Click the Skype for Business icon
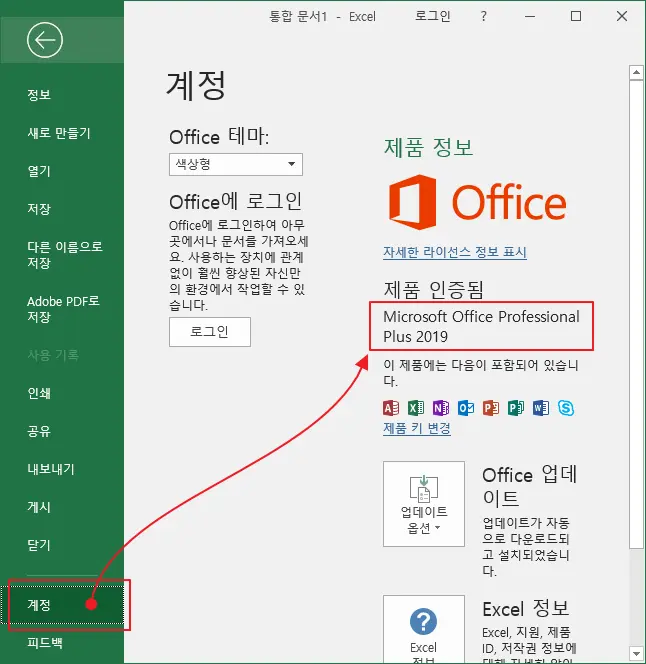The image size is (646, 664). (x=566, y=408)
